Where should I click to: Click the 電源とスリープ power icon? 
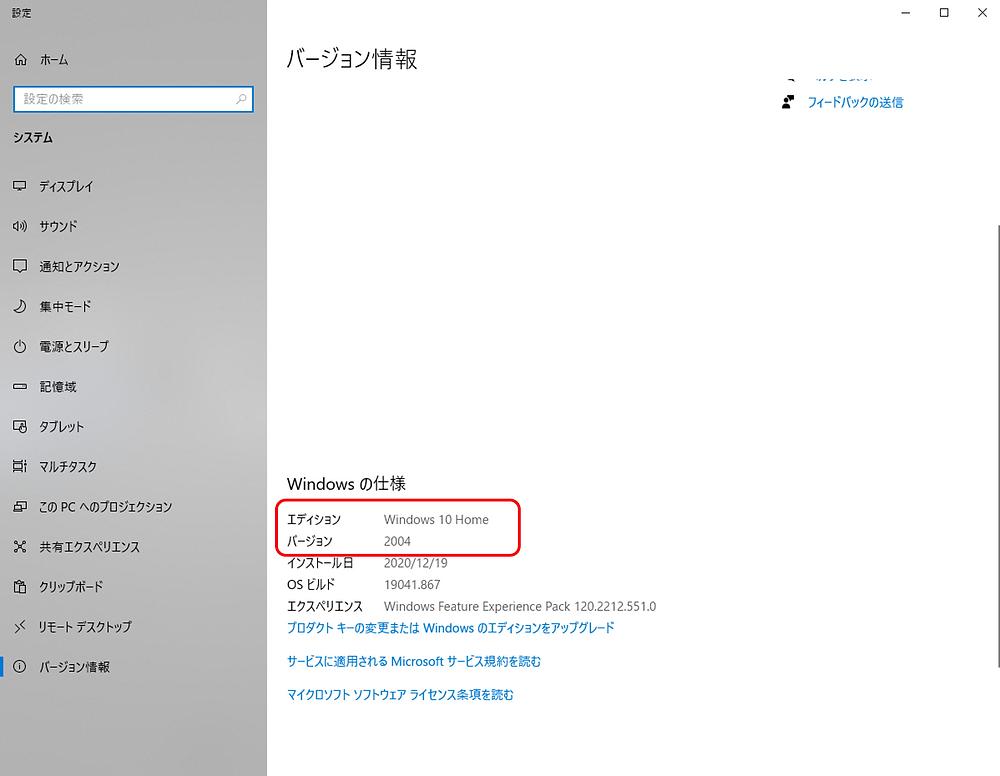[20, 346]
